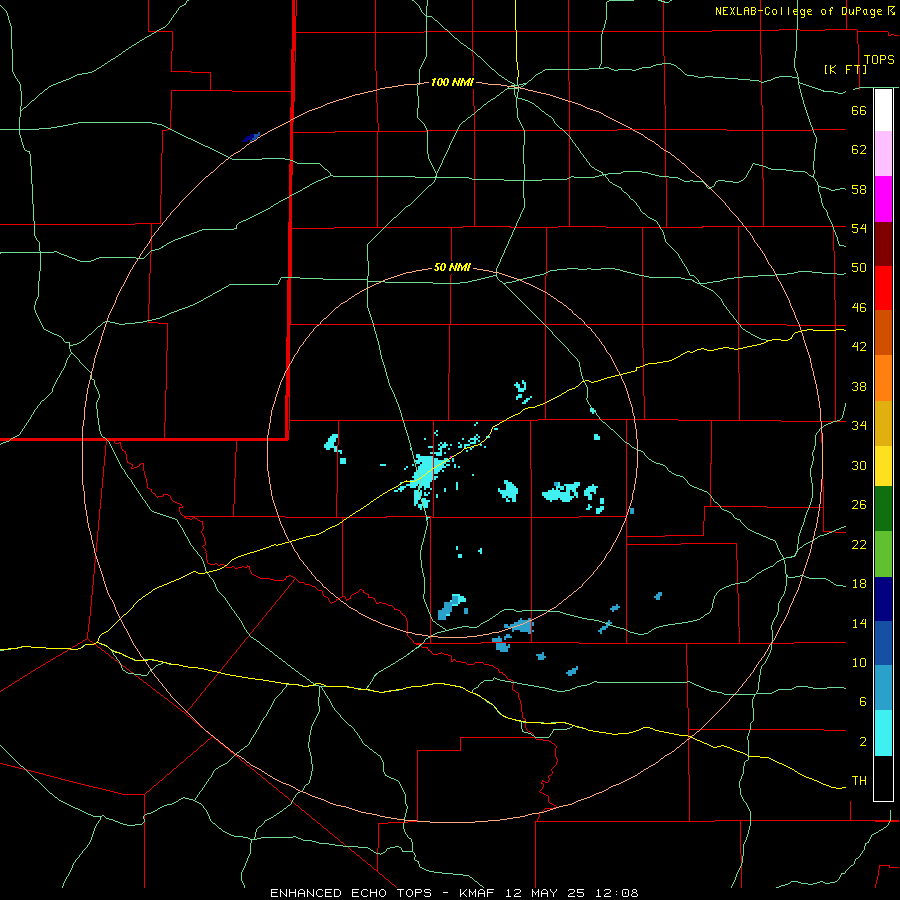
Task: Click the legend value "50"
Action: click(x=859, y=268)
